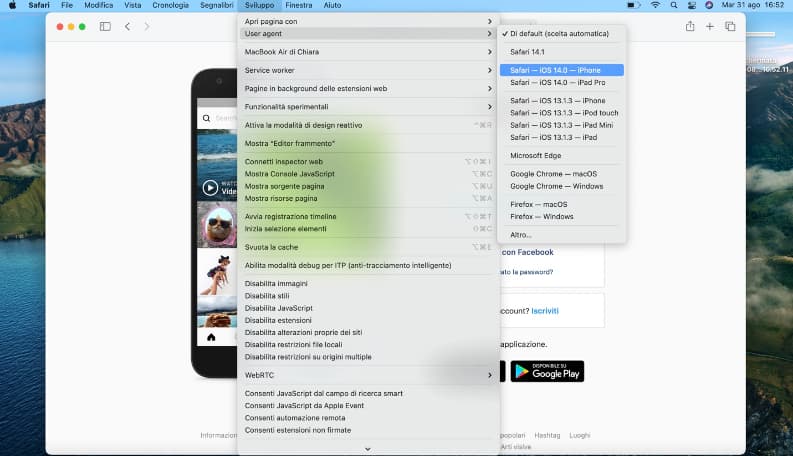
Task: Open the Control Center icon
Action: coord(691,5)
